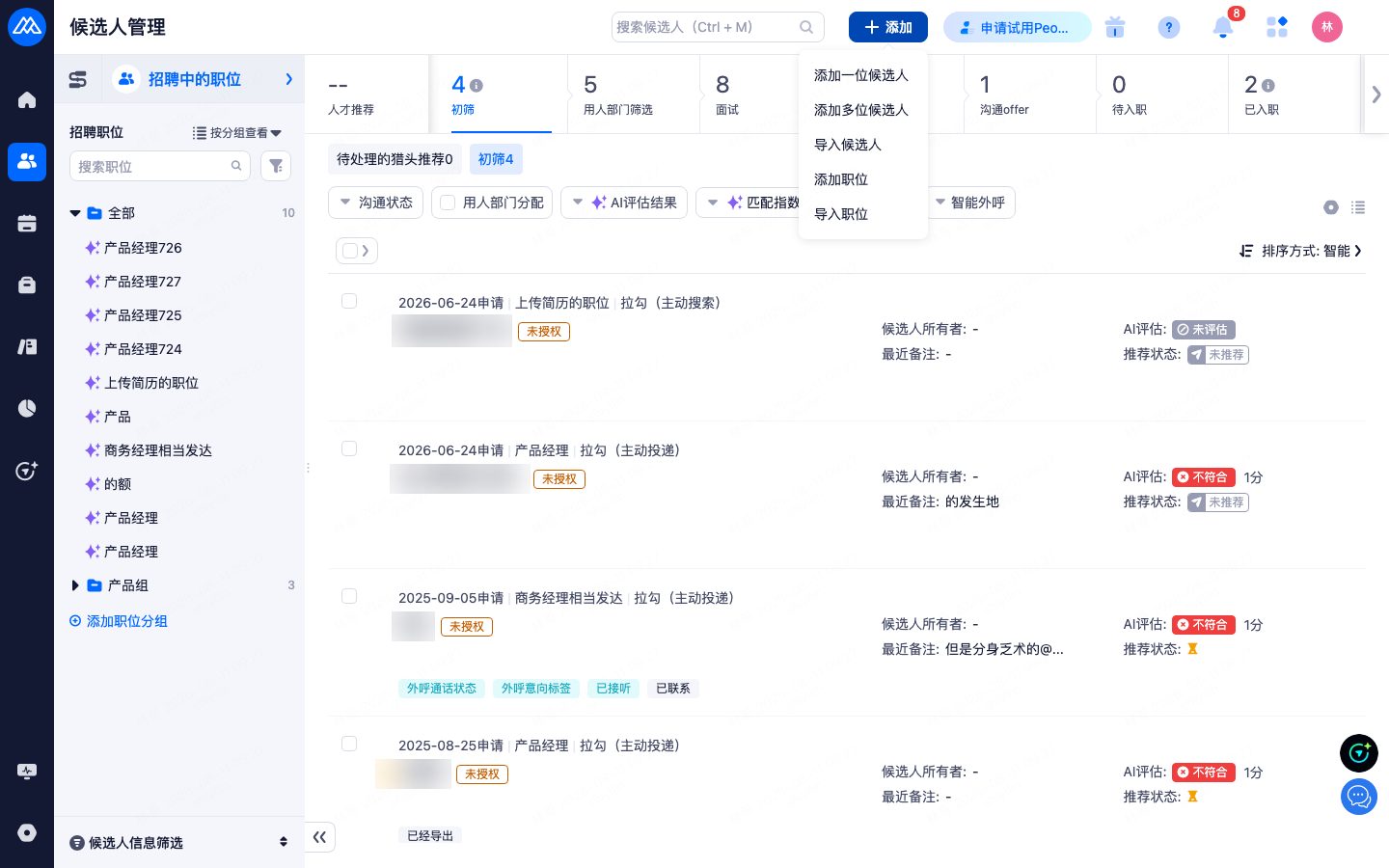Select the candidate management sidebar icon

click(x=27, y=161)
